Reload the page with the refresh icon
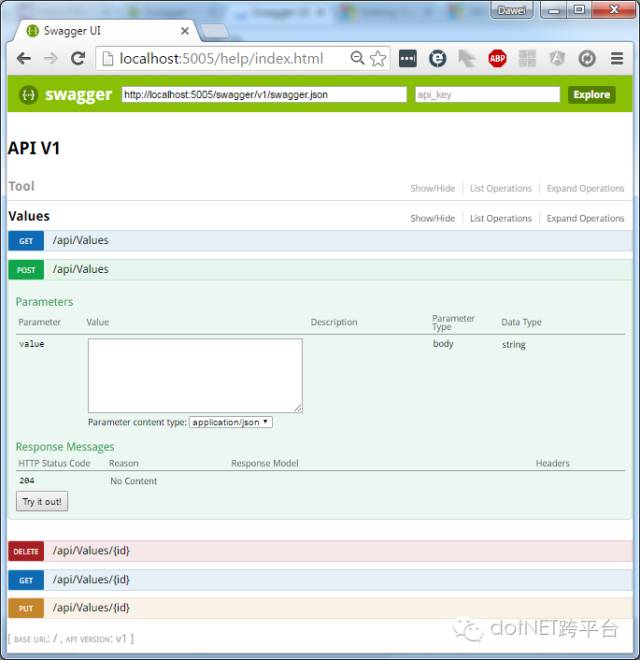 [78, 59]
